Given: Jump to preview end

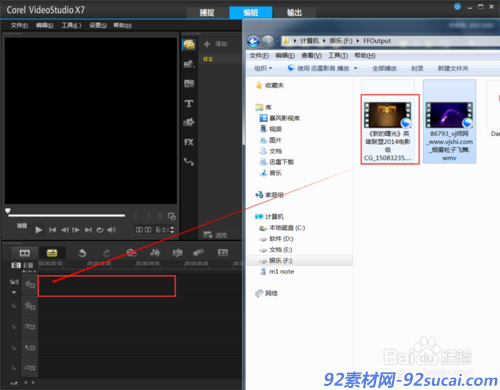Looking at the screenshot, I should (88, 230).
